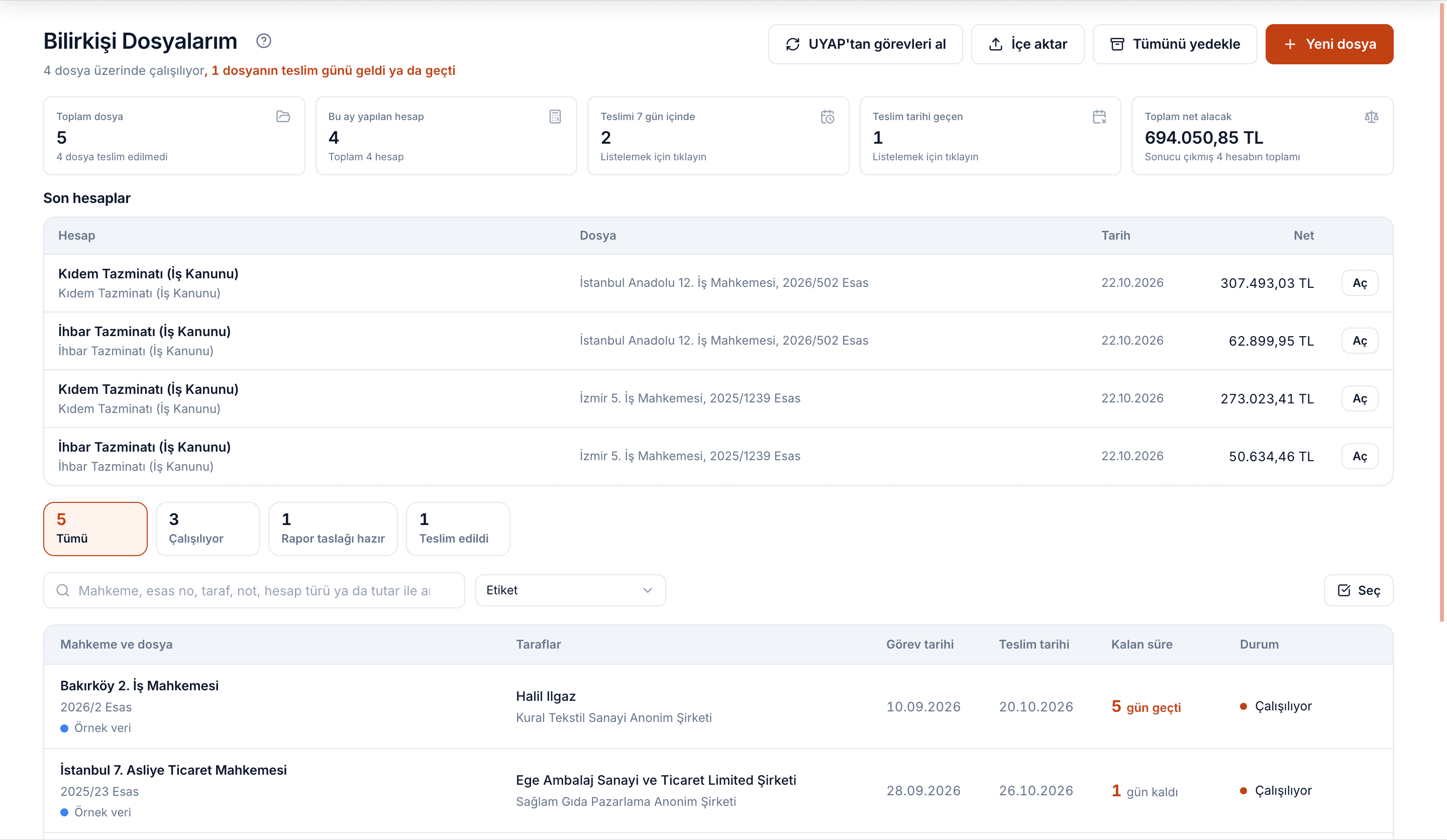Click İstanbul Anadolu 12. İş Mahkemesi in first row
This screenshot has width=1447, height=840.
point(724,282)
